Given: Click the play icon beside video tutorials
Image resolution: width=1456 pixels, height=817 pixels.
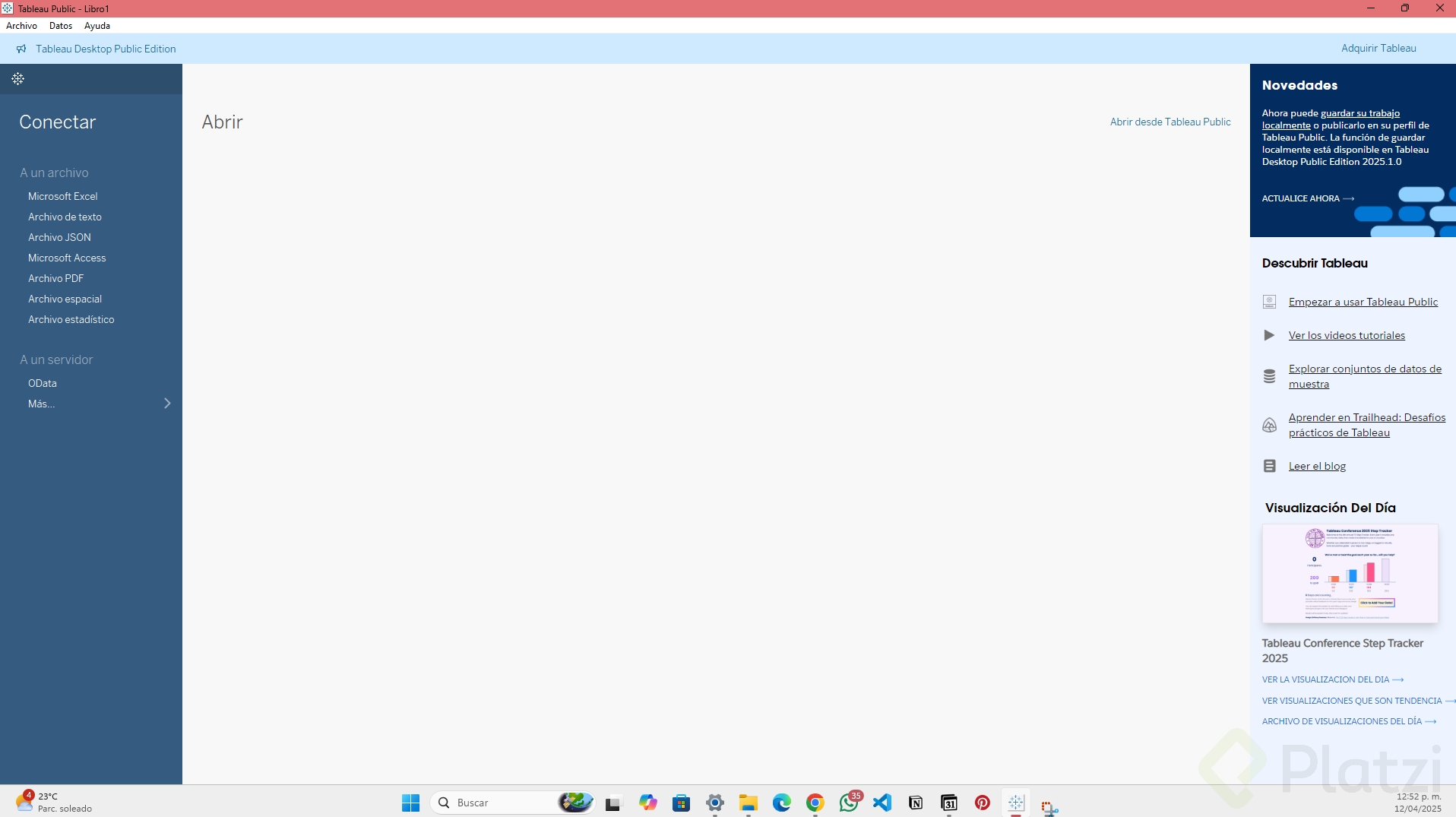Looking at the screenshot, I should point(1269,335).
